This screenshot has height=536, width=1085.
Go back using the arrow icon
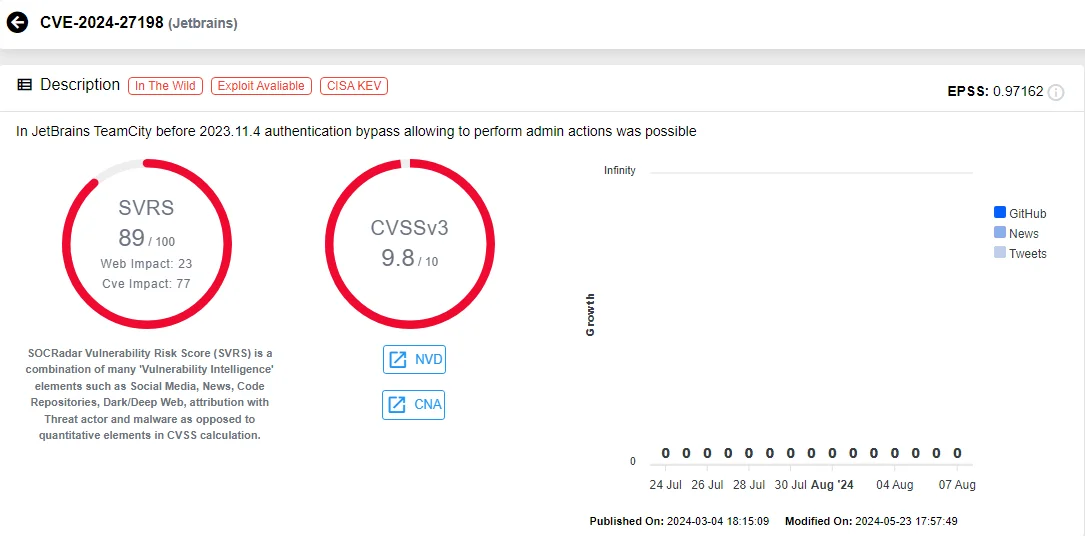click(17, 23)
